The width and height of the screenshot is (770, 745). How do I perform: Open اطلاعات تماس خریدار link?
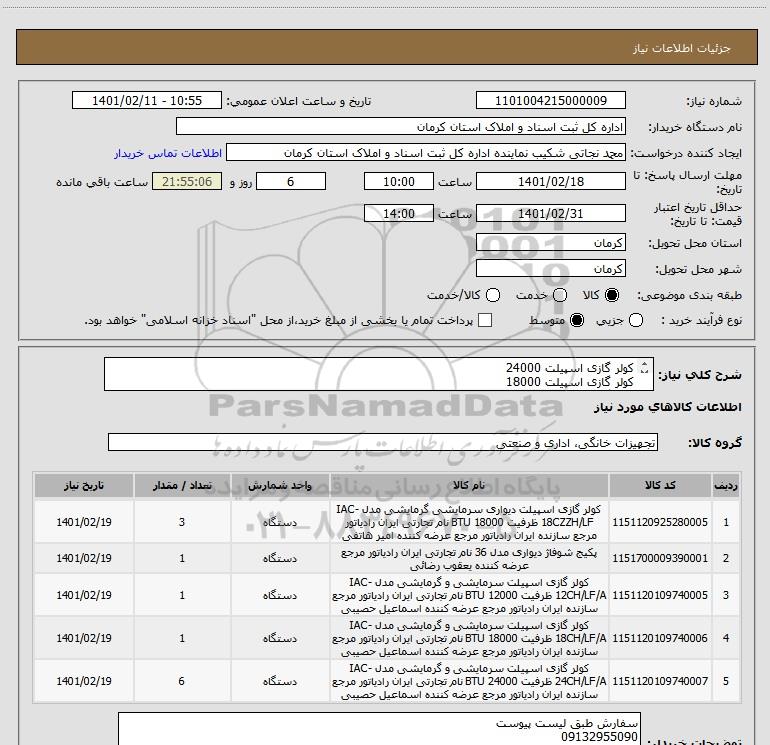click(168, 153)
